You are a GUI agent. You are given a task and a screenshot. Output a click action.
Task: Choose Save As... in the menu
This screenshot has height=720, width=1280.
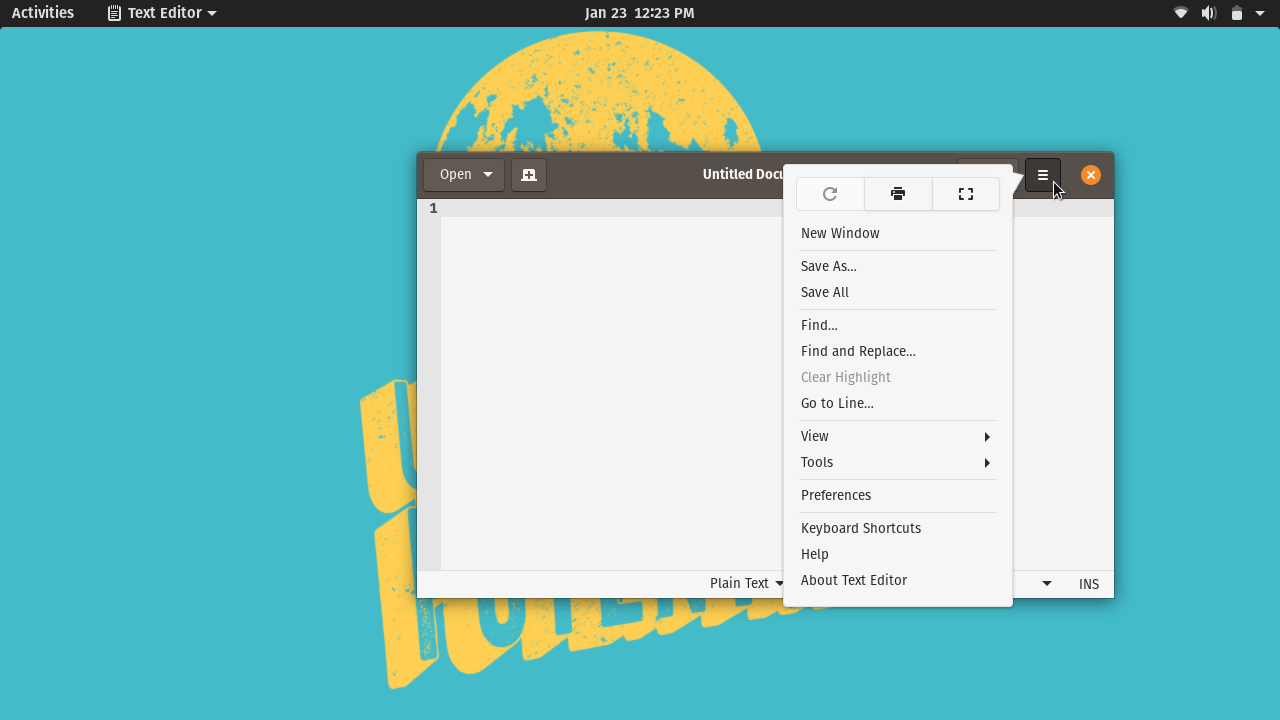(x=898, y=266)
